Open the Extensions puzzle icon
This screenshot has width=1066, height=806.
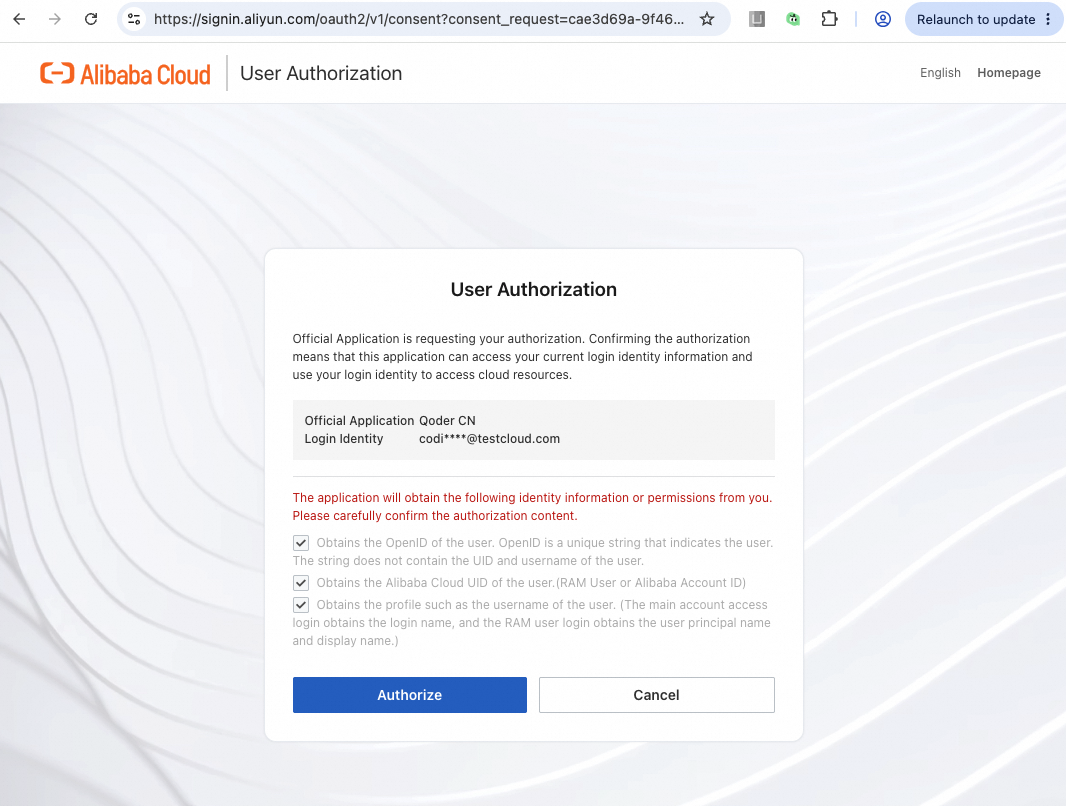[829, 19]
